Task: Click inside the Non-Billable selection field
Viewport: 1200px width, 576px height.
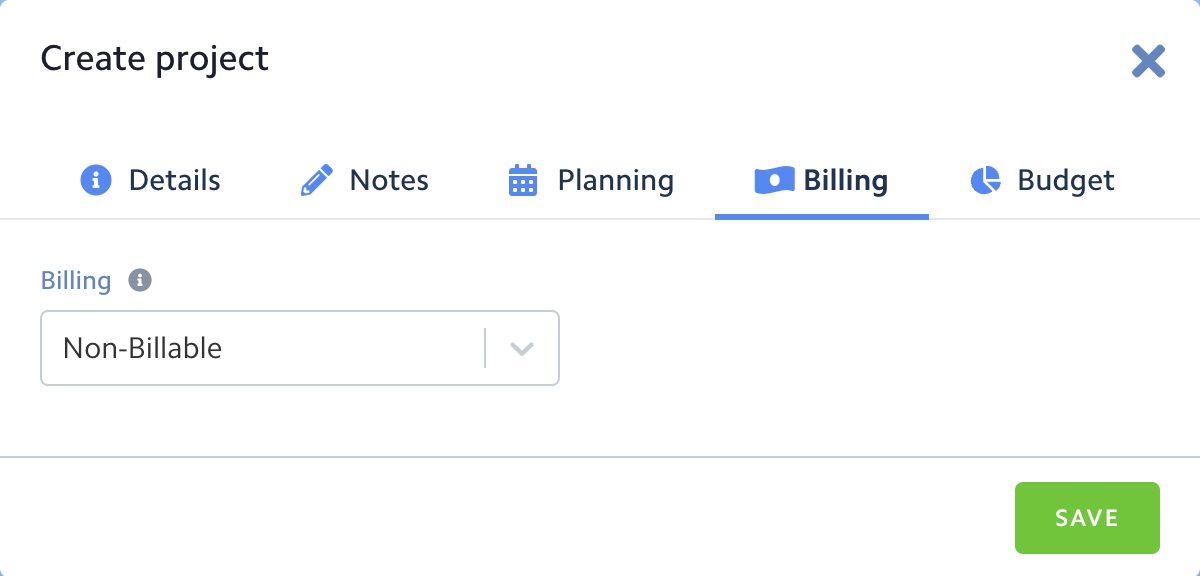Action: pyautogui.click(x=250, y=348)
